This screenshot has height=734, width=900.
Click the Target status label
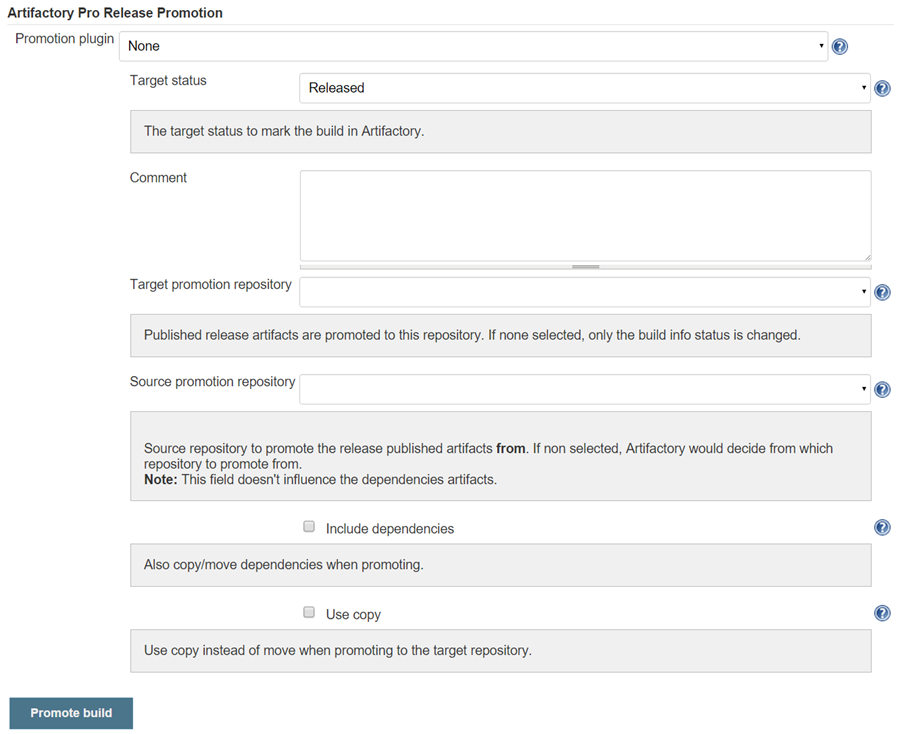(168, 80)
